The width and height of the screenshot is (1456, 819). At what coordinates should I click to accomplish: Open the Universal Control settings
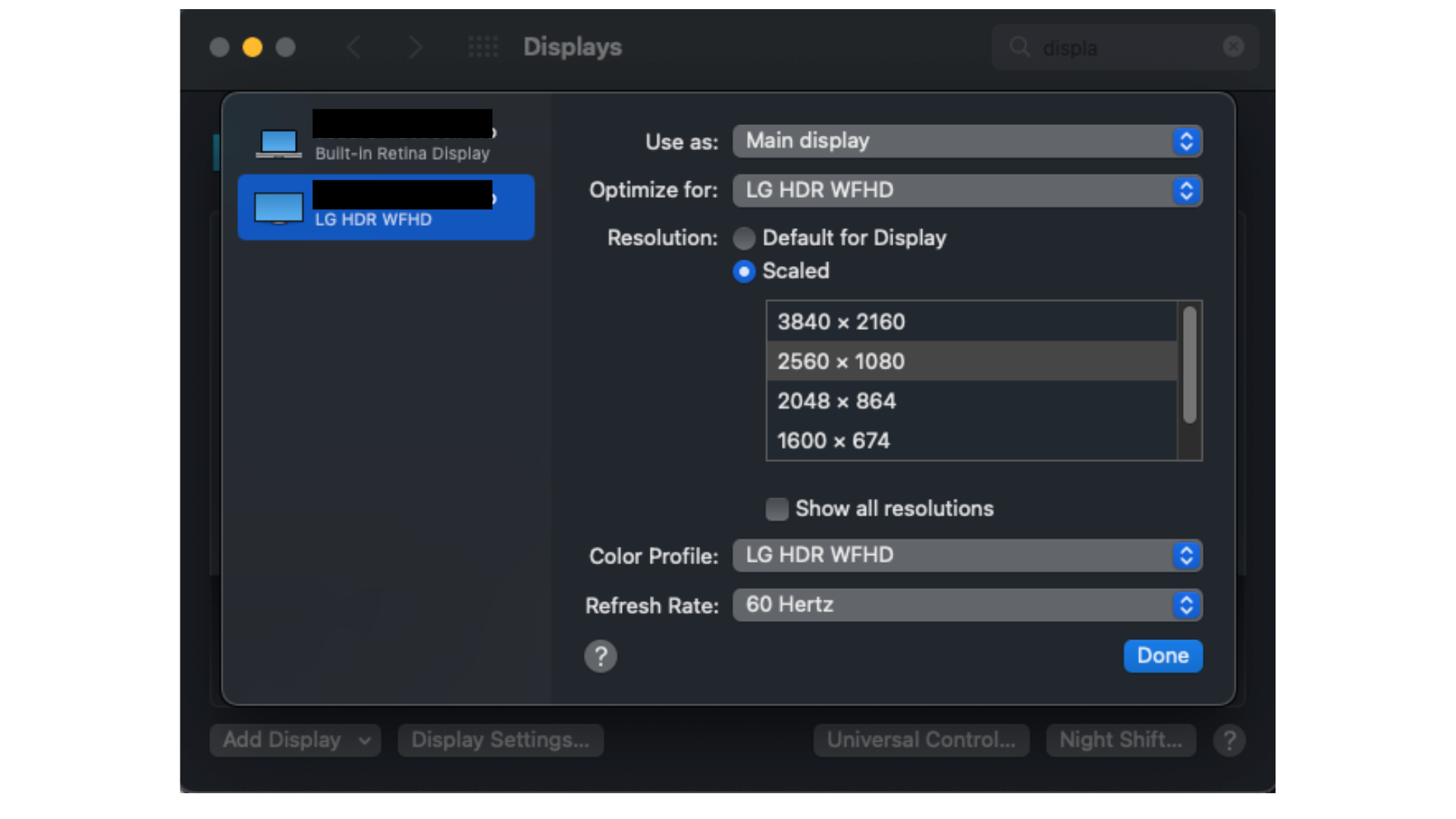919,740
